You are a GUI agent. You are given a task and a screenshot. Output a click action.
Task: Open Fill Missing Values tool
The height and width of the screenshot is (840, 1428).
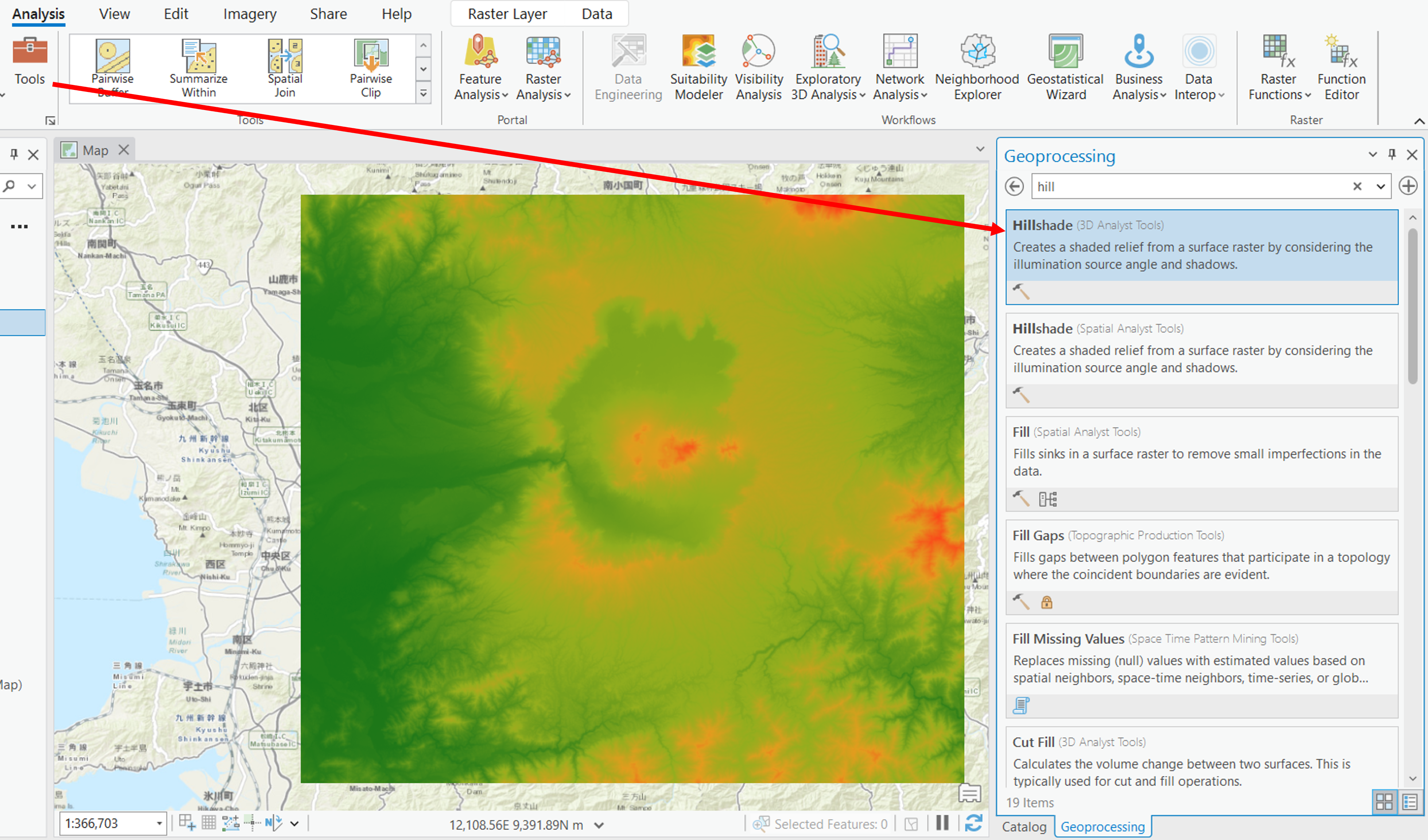[1201, 671]
